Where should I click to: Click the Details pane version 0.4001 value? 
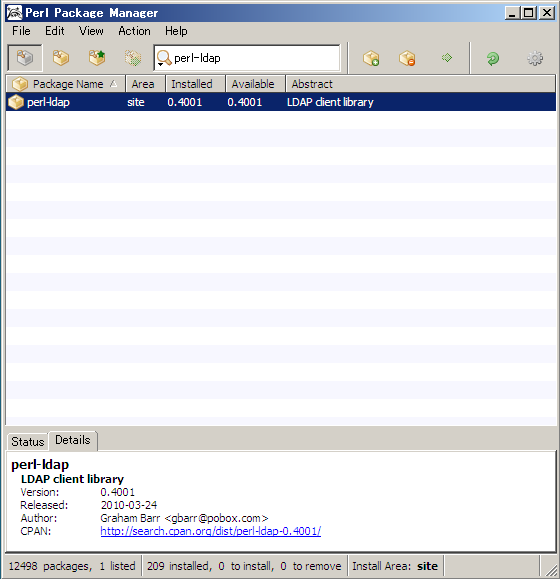pos(118,492)
